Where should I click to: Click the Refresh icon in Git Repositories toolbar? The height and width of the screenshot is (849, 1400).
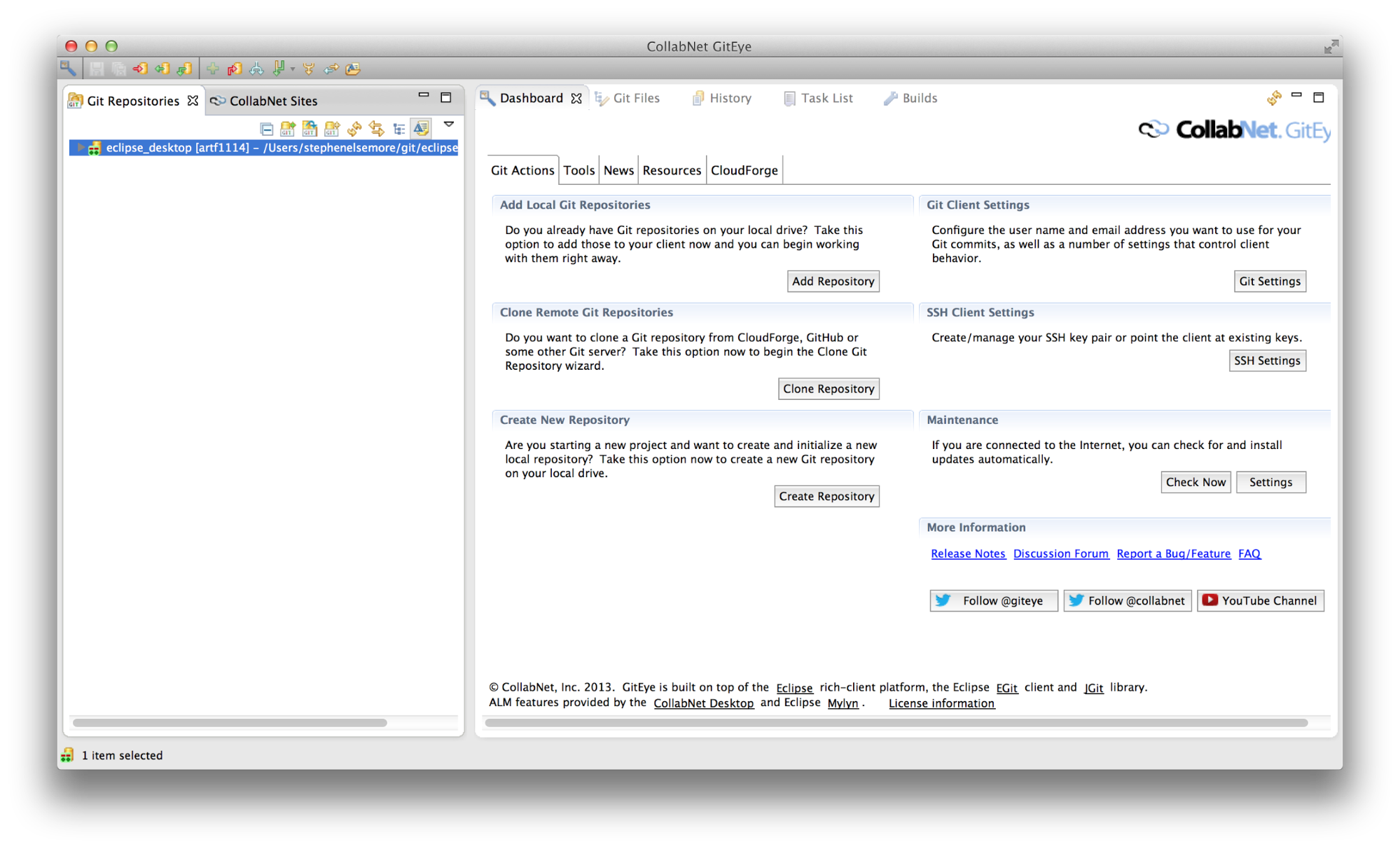click(354, 128)
